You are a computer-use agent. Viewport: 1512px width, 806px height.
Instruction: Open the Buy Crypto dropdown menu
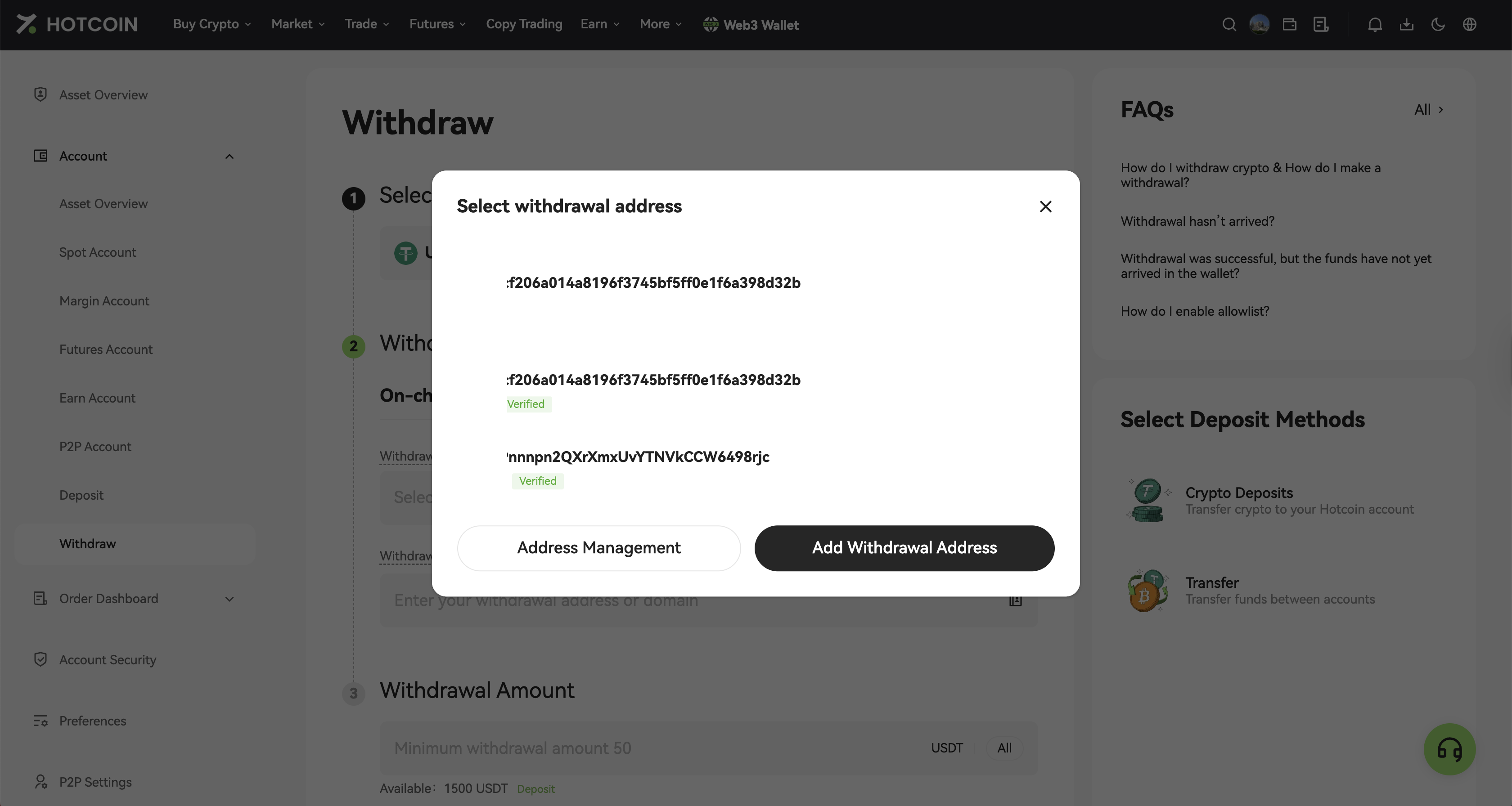coord(212,25)
